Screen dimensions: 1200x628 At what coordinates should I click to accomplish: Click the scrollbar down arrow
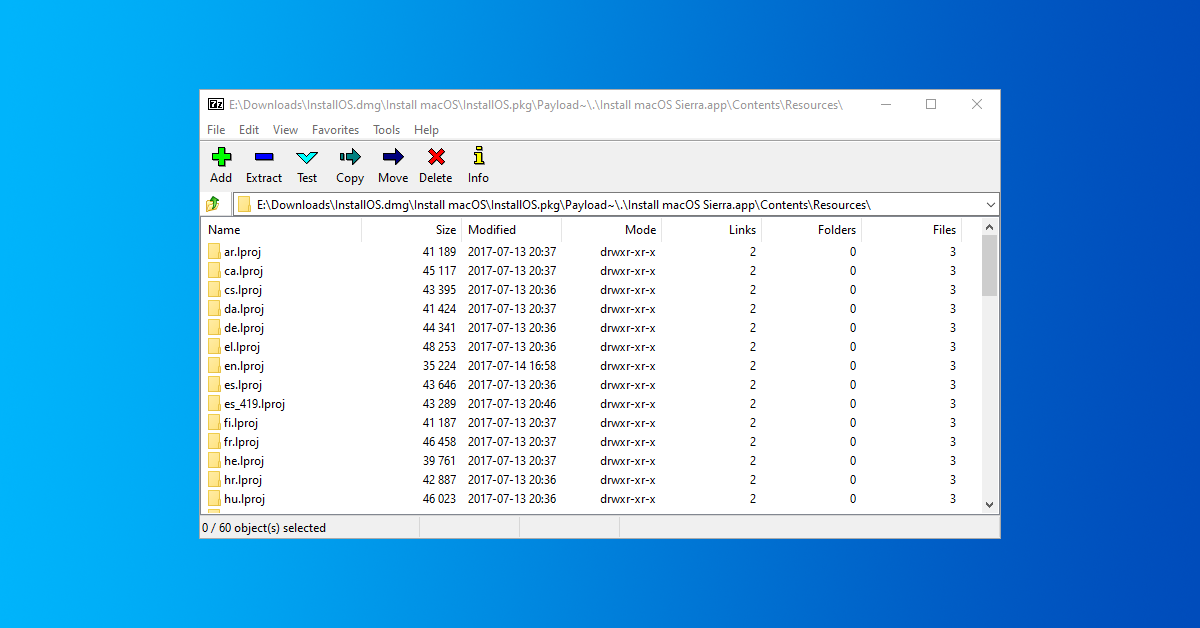pos(989,505)
